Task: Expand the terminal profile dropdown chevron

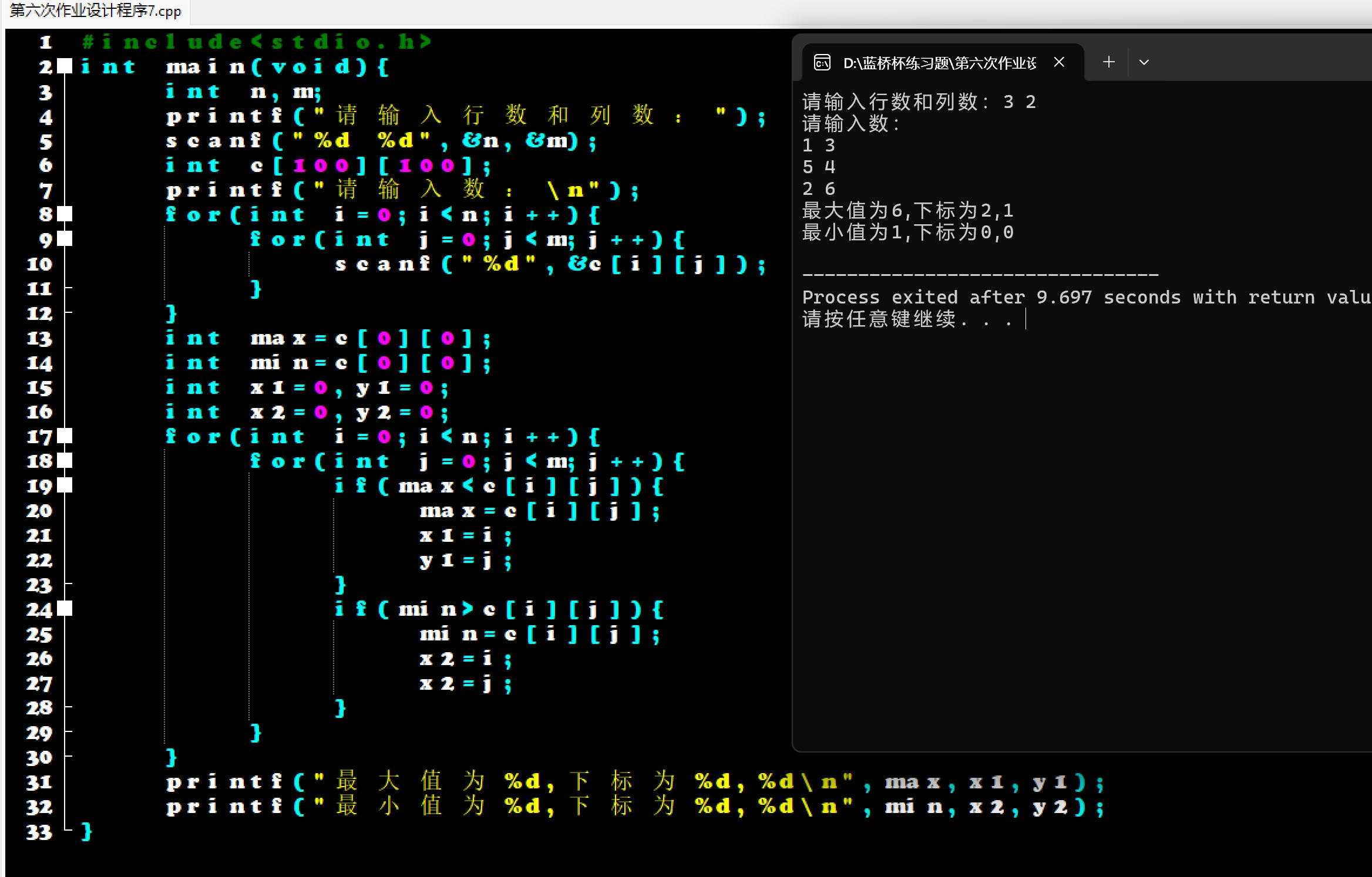Action: 1144,62
